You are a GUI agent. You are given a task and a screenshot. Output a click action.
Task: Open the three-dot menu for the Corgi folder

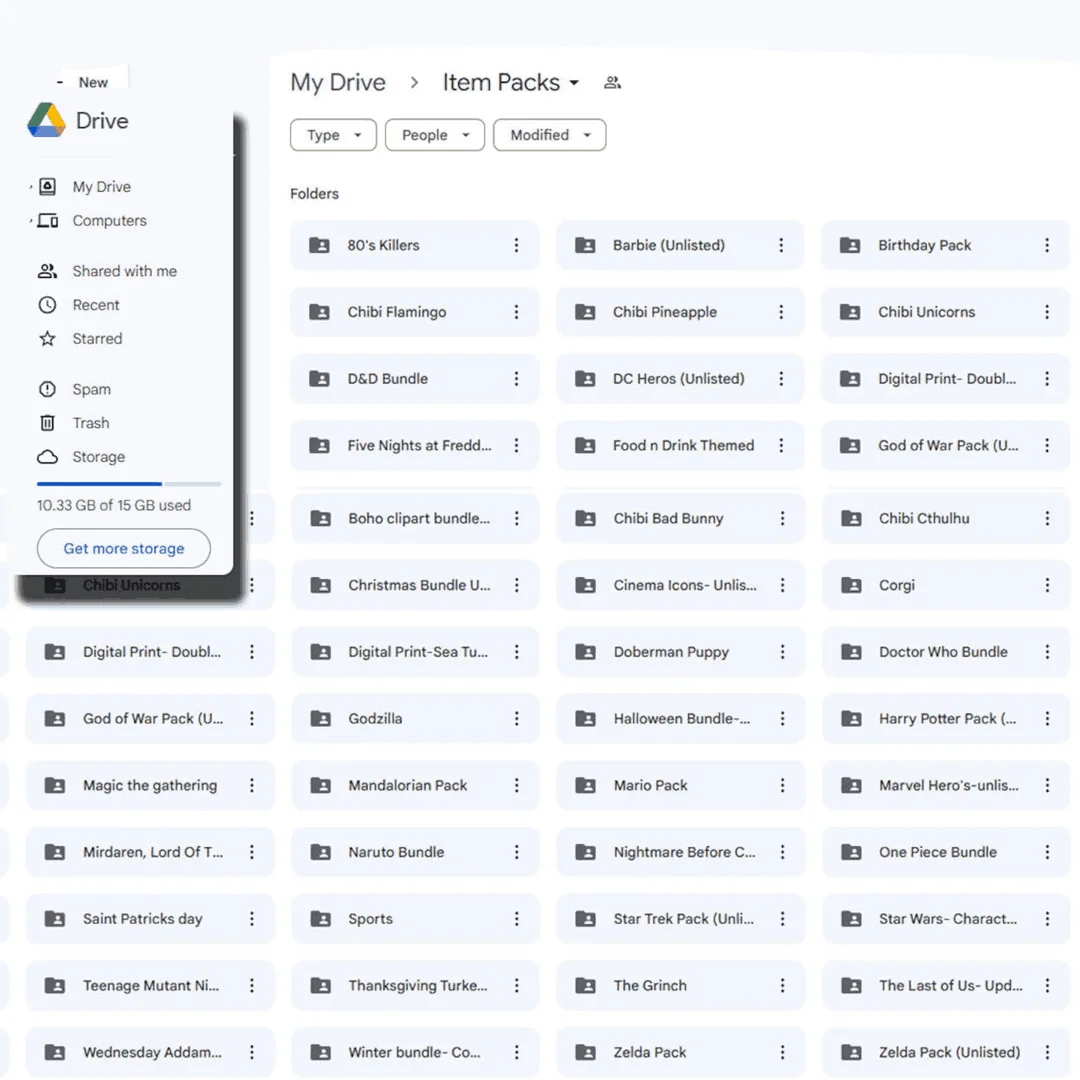pos(1047,585)
